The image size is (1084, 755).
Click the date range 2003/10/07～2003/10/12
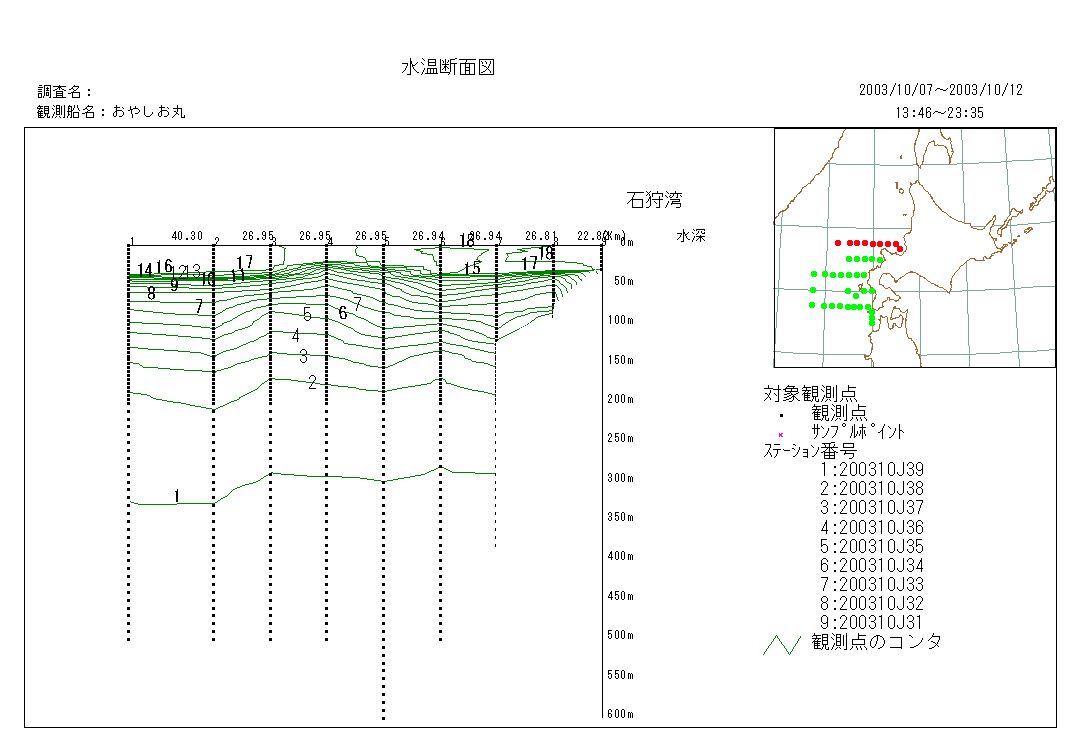pyautogui.click(x=940, y=90)
